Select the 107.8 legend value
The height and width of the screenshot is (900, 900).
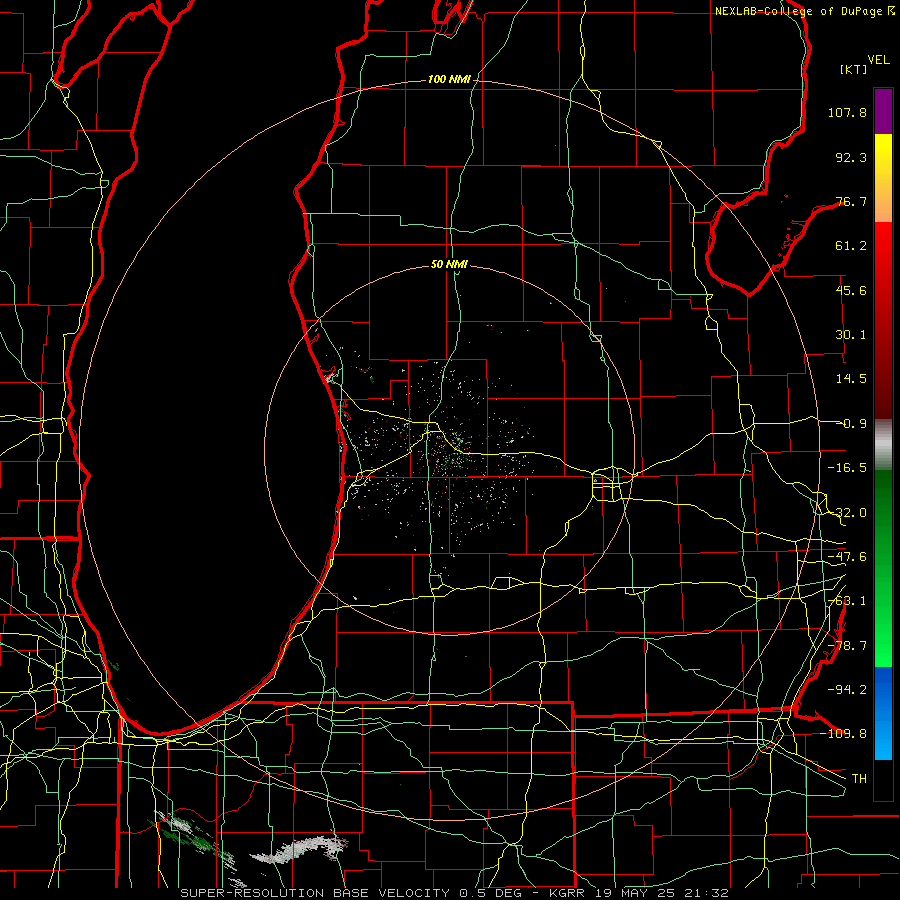[x=847, y=112]
